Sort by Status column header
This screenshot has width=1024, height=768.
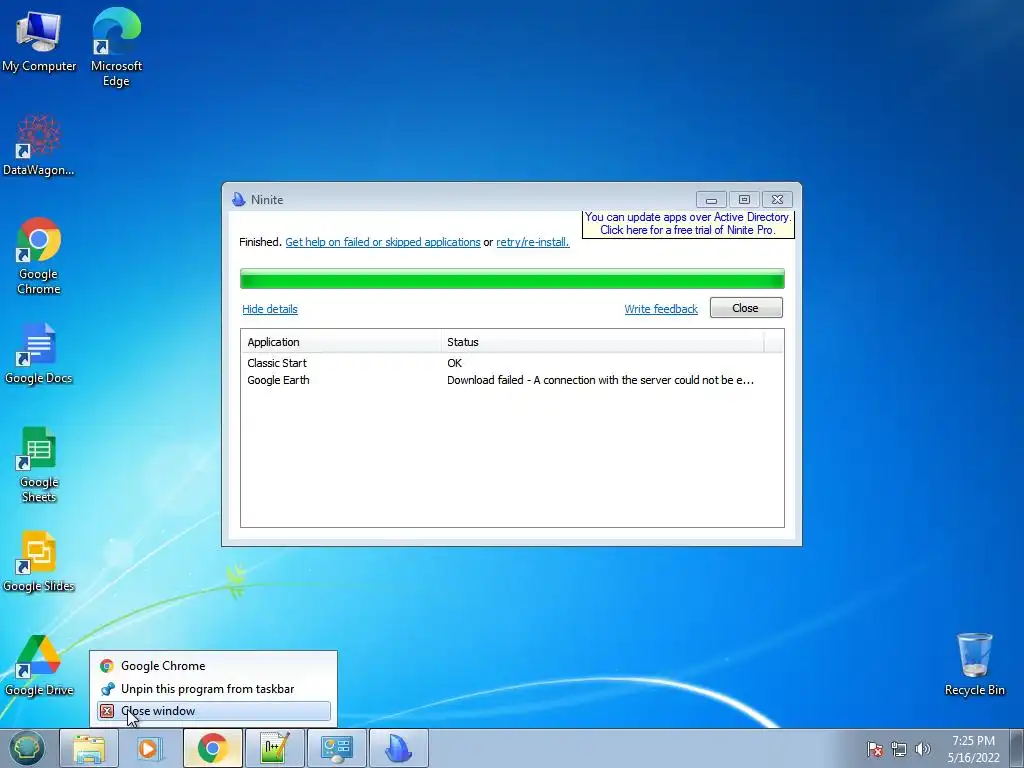(602, 342)
